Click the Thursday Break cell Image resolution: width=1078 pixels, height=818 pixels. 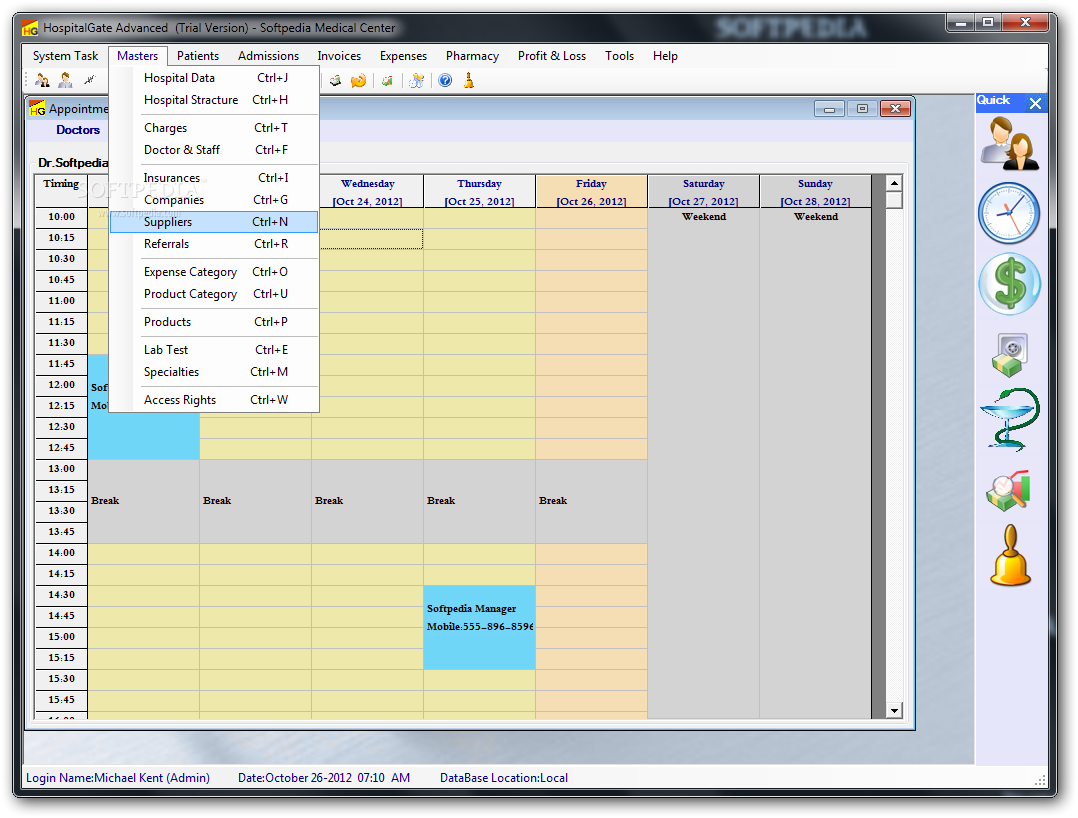click(x=479, y=501)
